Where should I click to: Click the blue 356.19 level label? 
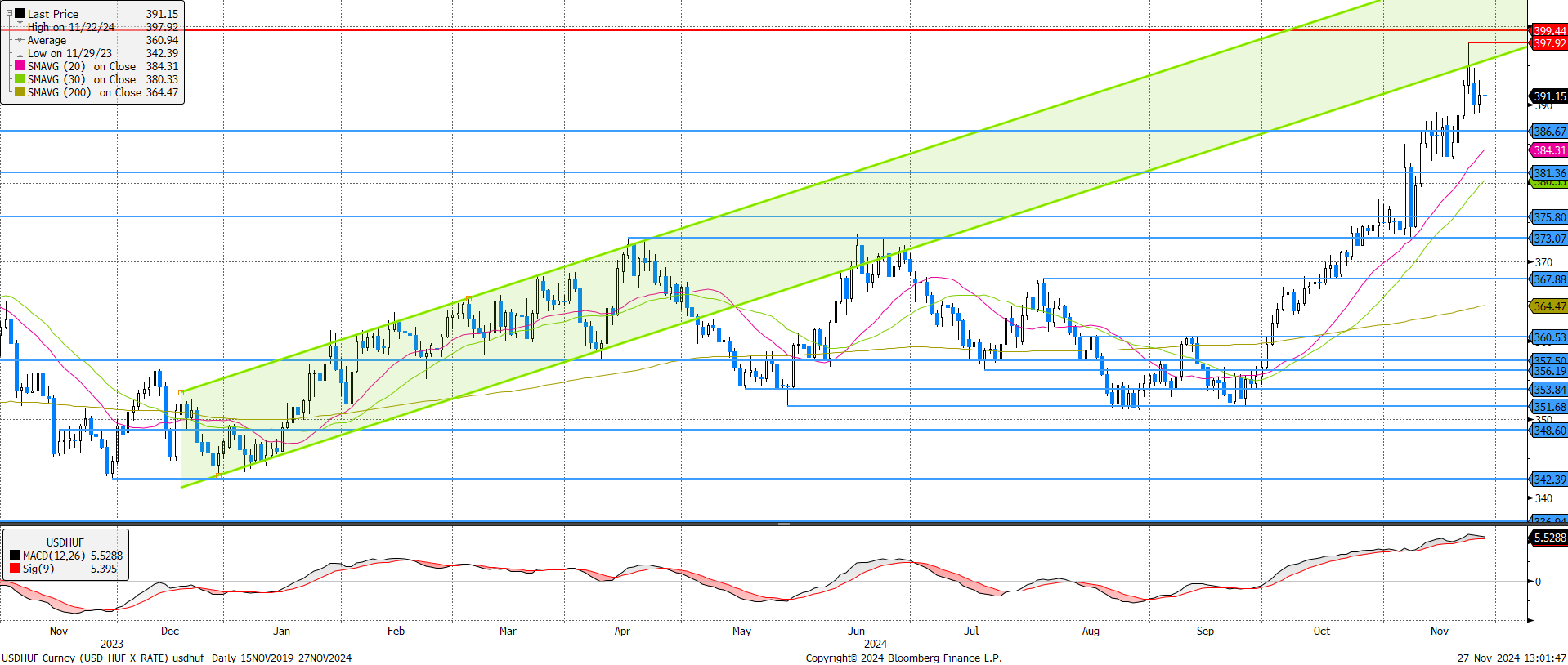pyautogui.click(x=1548, y=371)
